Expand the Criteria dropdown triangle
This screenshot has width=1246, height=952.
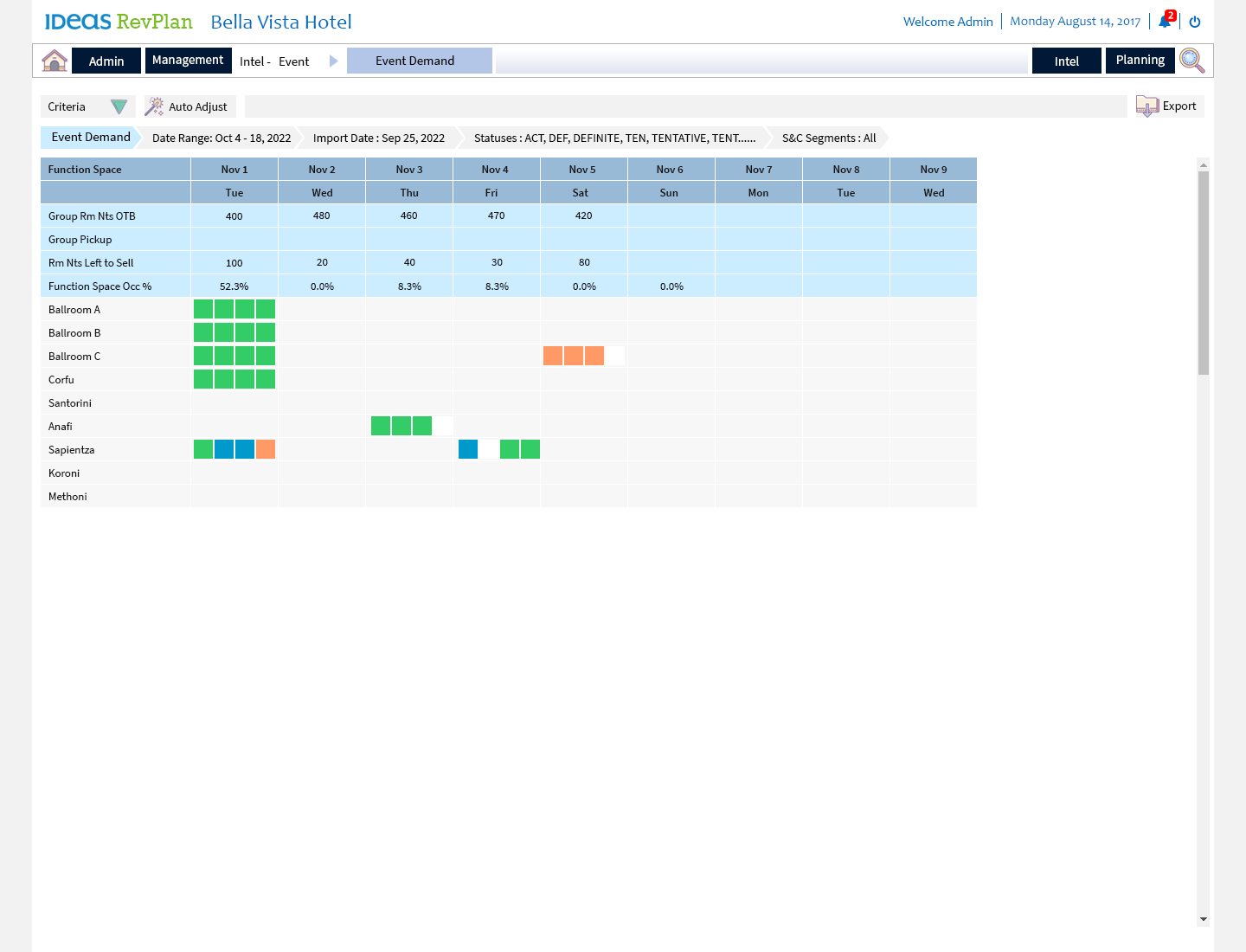pos(119,106)
